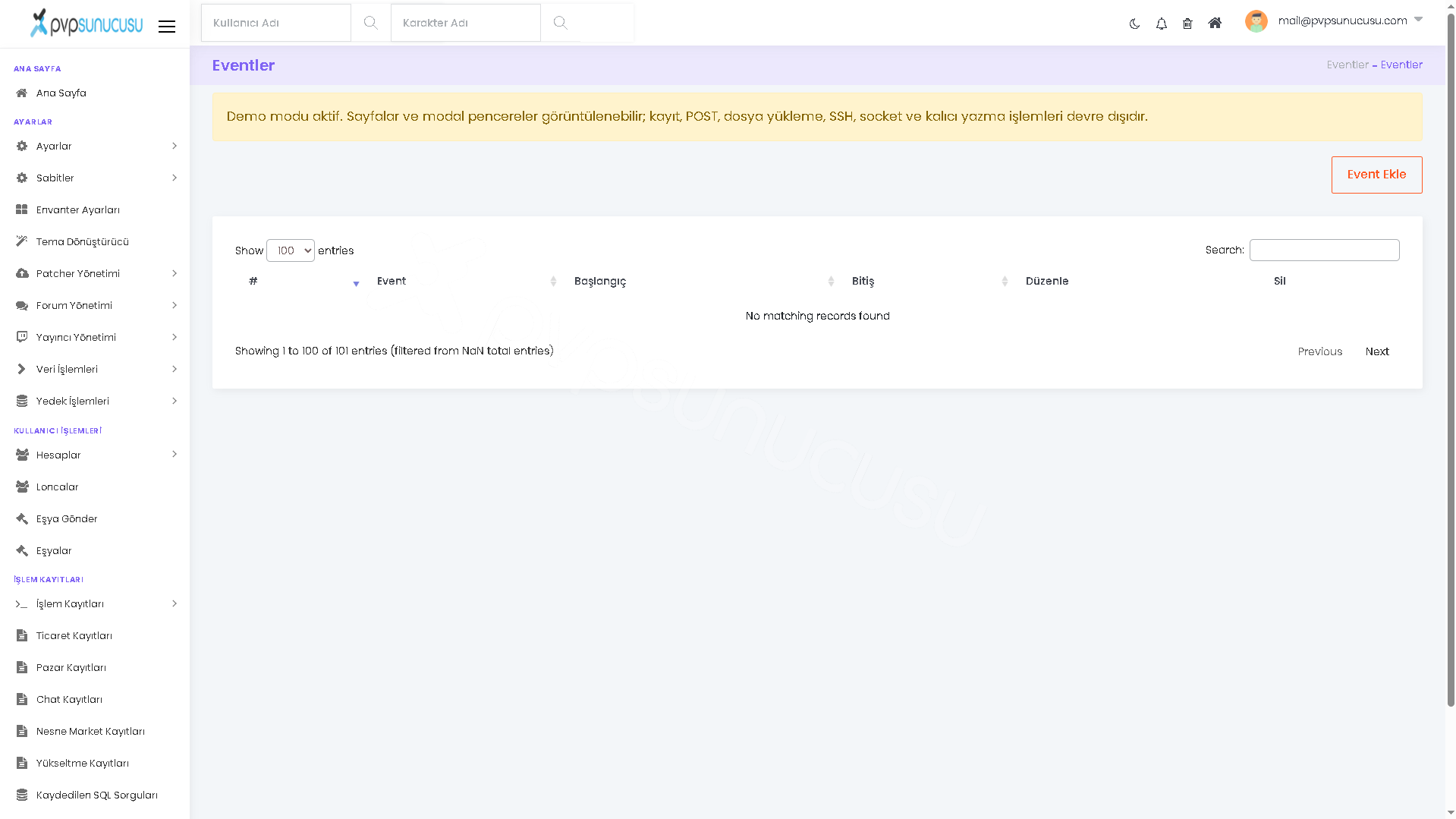Click the Yayıncı Yönetimi twitch icon

coord(22,338)
